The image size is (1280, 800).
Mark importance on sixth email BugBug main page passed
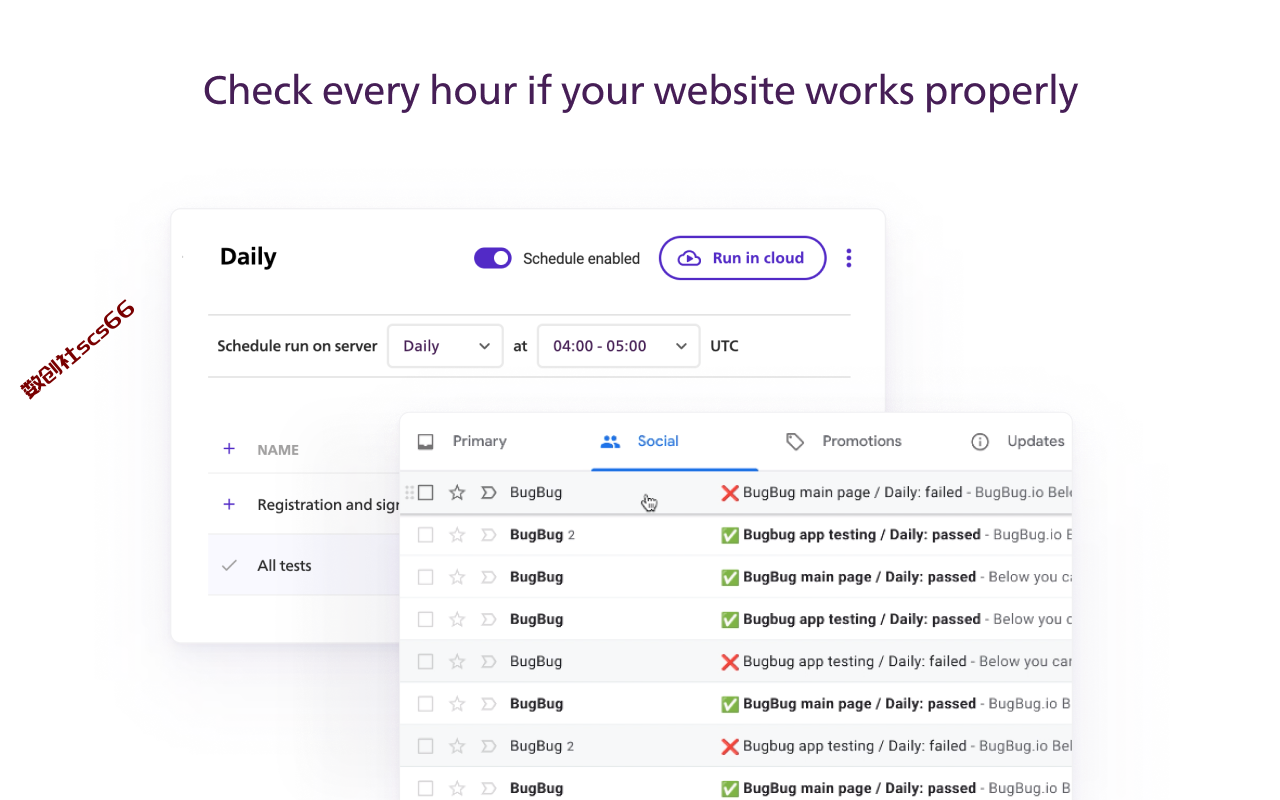pos(489,704)
